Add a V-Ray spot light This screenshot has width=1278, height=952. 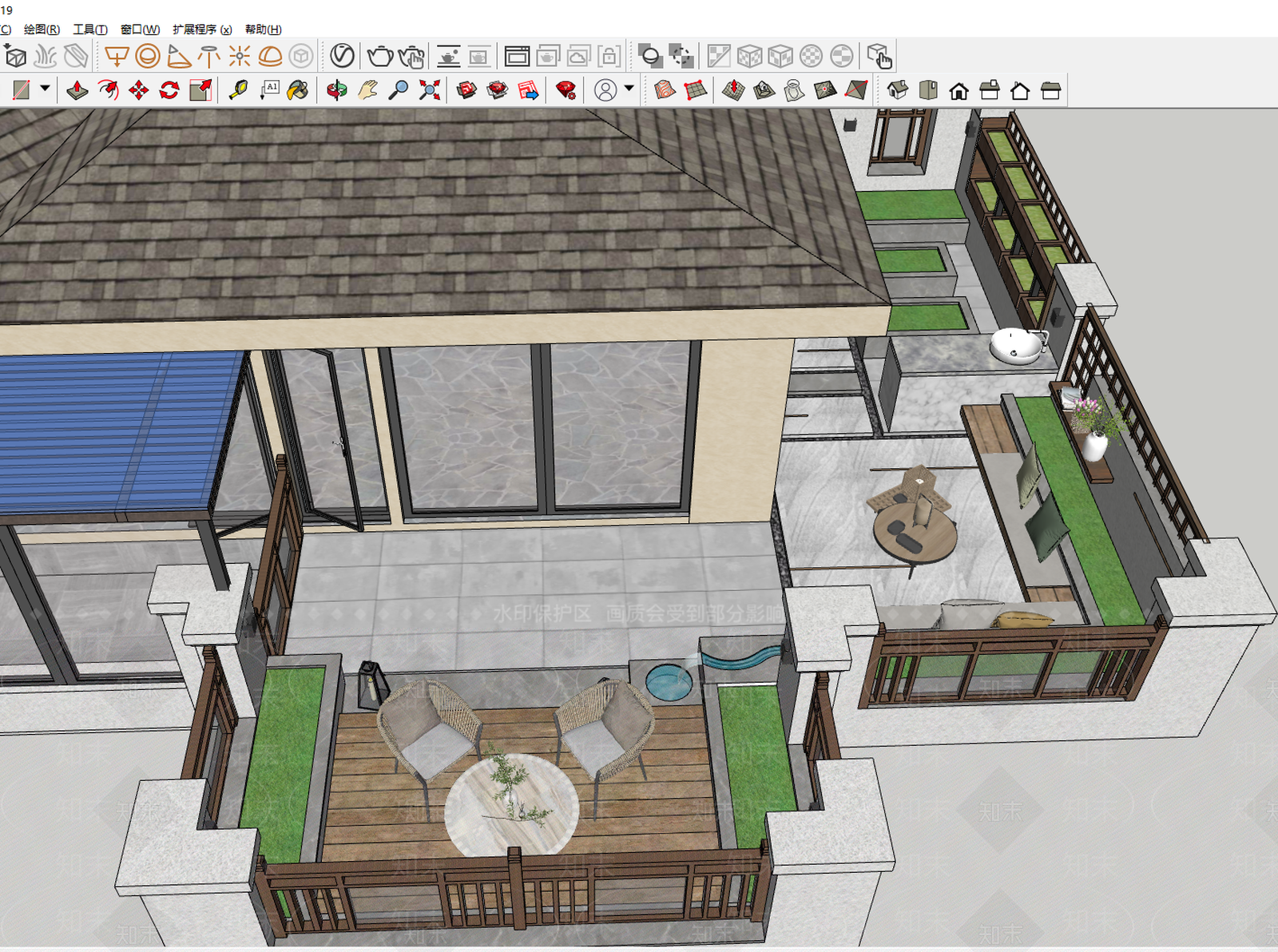point(179,56)
